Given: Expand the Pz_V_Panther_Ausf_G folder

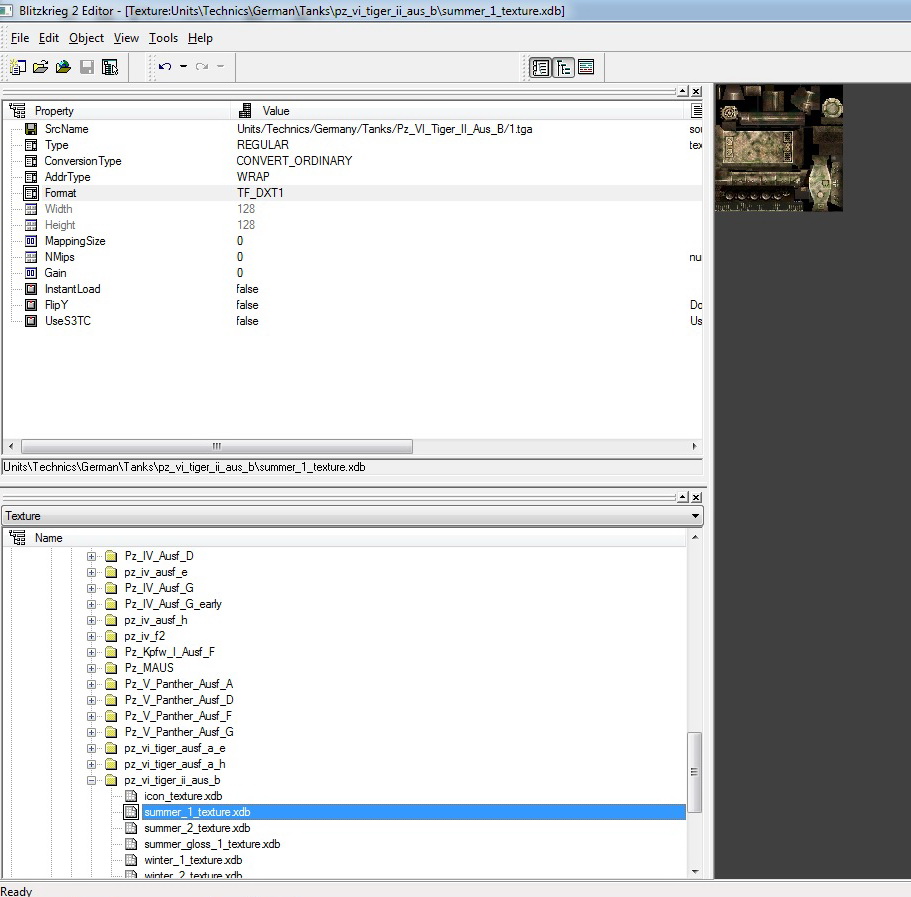Looking at the screenshot, I should tap(91, 732).
